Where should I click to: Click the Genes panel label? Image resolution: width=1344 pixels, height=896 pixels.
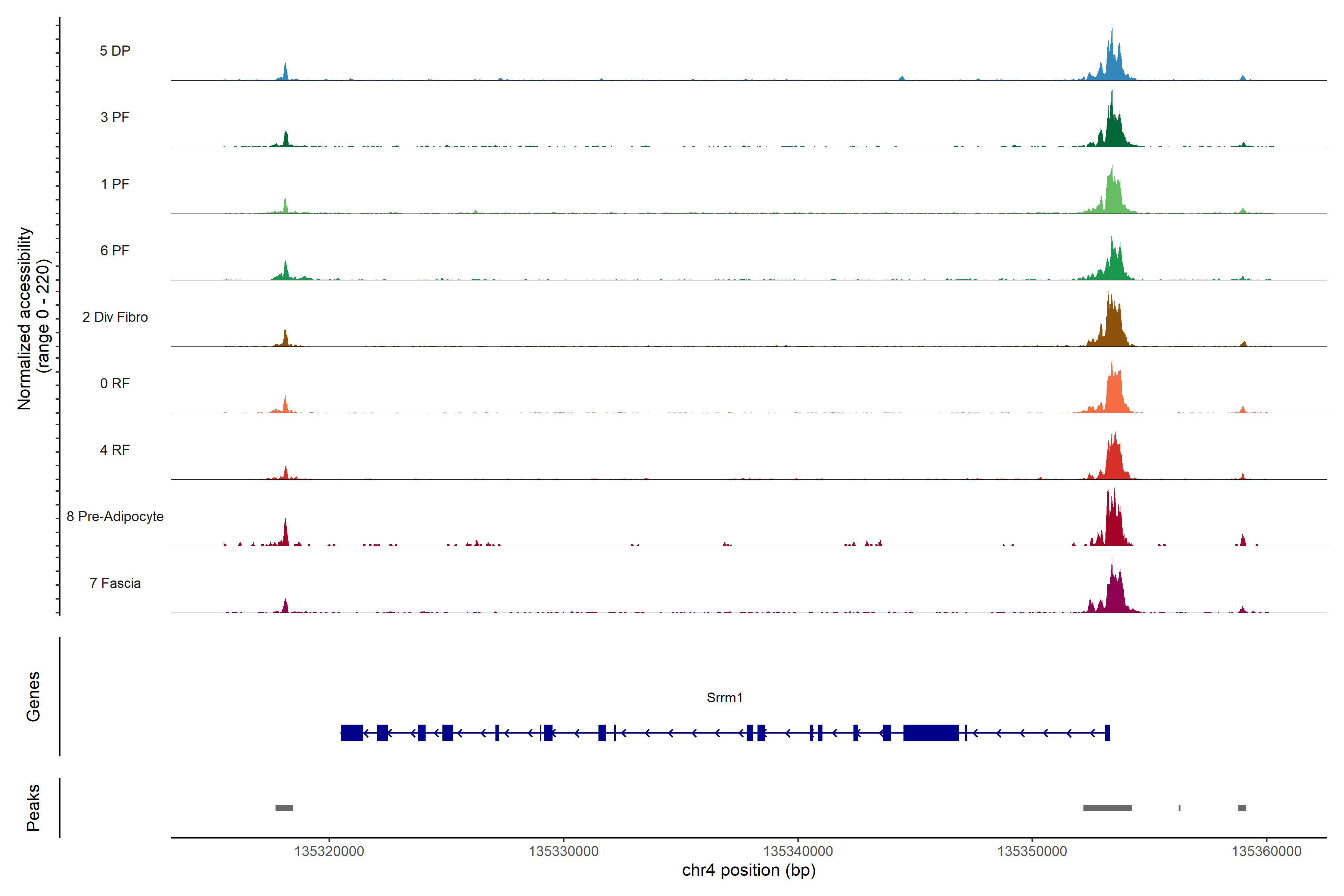tap(33, 697)
